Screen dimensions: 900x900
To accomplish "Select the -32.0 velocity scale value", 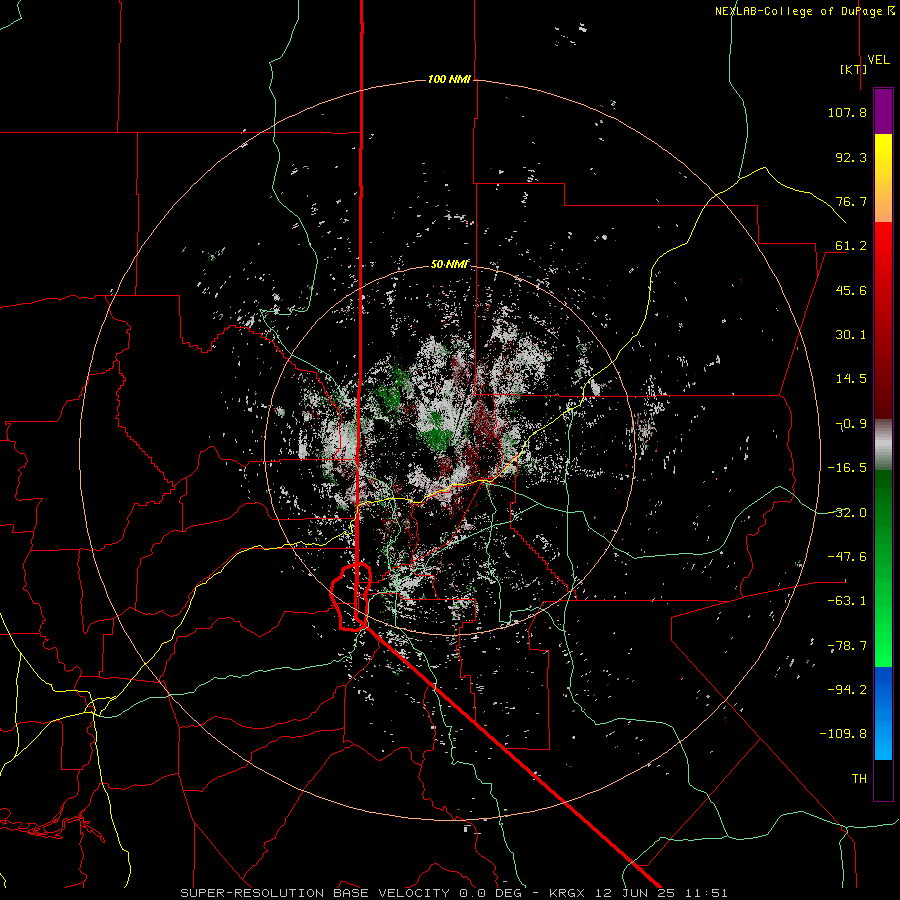I will [x=847, y=513].
